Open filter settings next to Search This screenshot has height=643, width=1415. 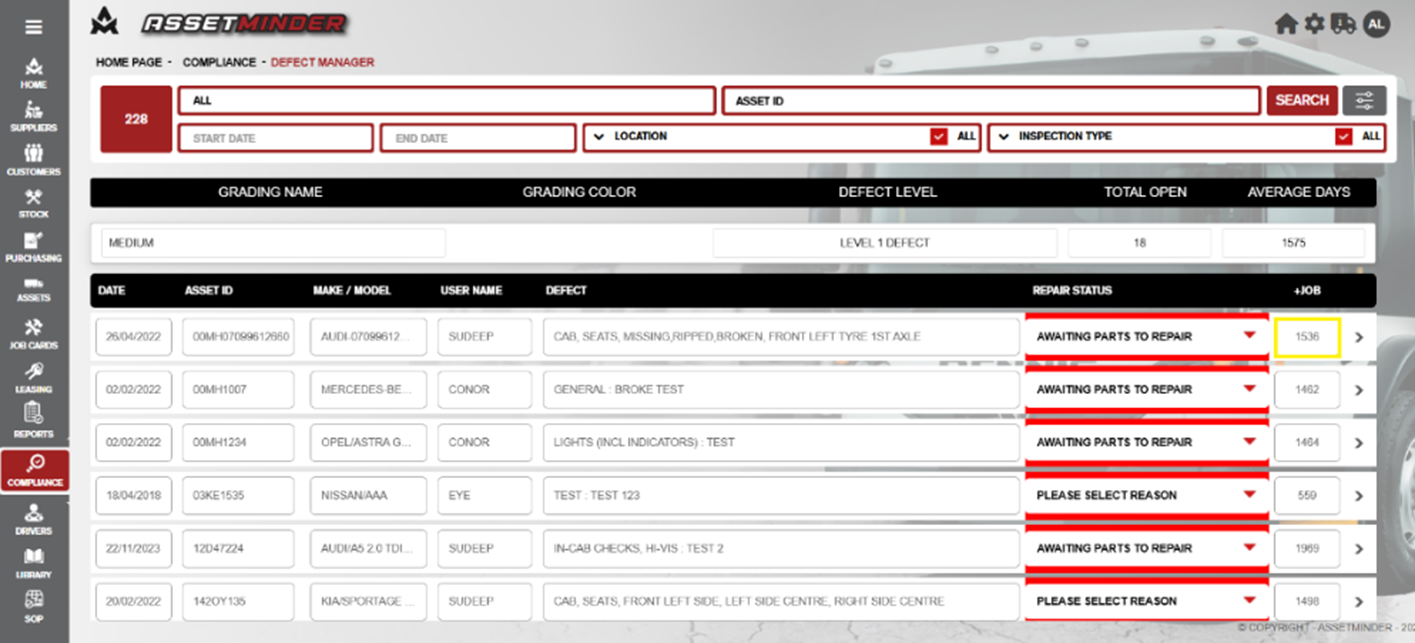[1364, 100]
